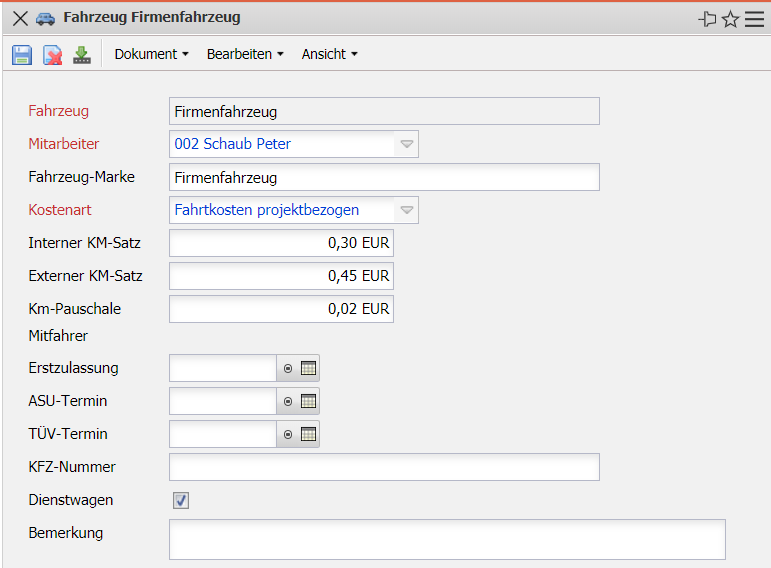Expand the Kostenart dropdown
The image size is (771, 568).
[x=406, y=210]
